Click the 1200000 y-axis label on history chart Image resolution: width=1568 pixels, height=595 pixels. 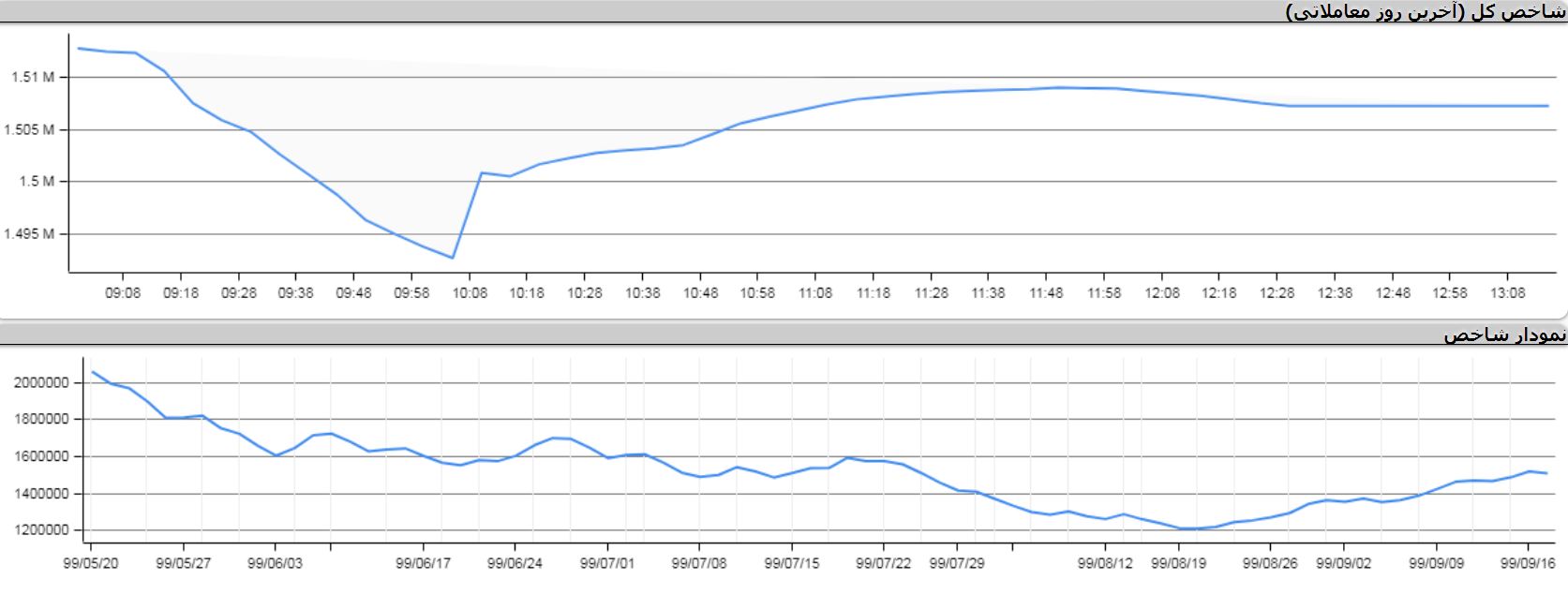pyautogui.click(x=41, y=530)
